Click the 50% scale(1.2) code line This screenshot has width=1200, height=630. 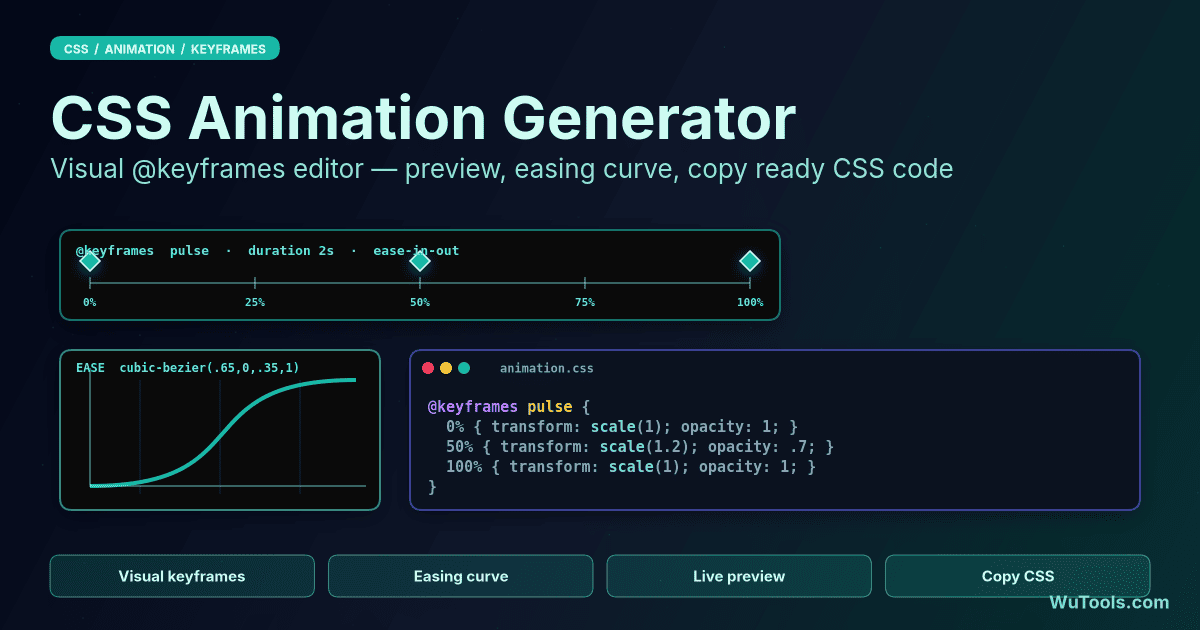[640, 447]
